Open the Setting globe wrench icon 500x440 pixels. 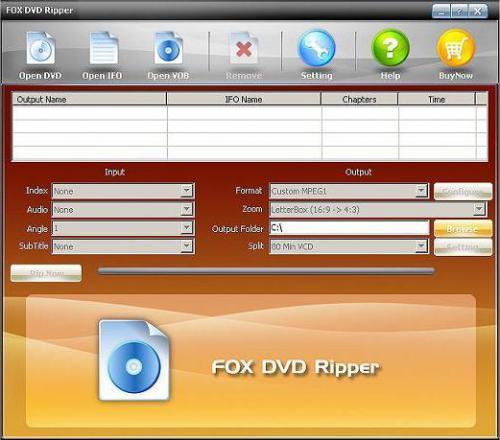click(x=317, y=48)
